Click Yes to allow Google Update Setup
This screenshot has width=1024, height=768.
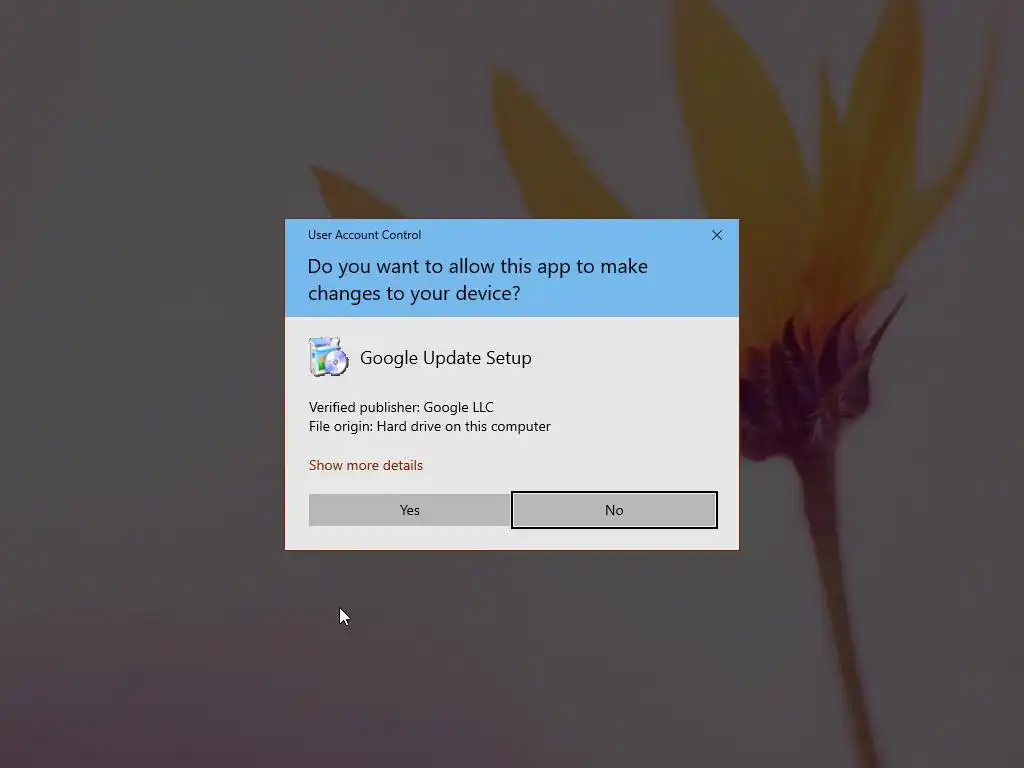409,510
